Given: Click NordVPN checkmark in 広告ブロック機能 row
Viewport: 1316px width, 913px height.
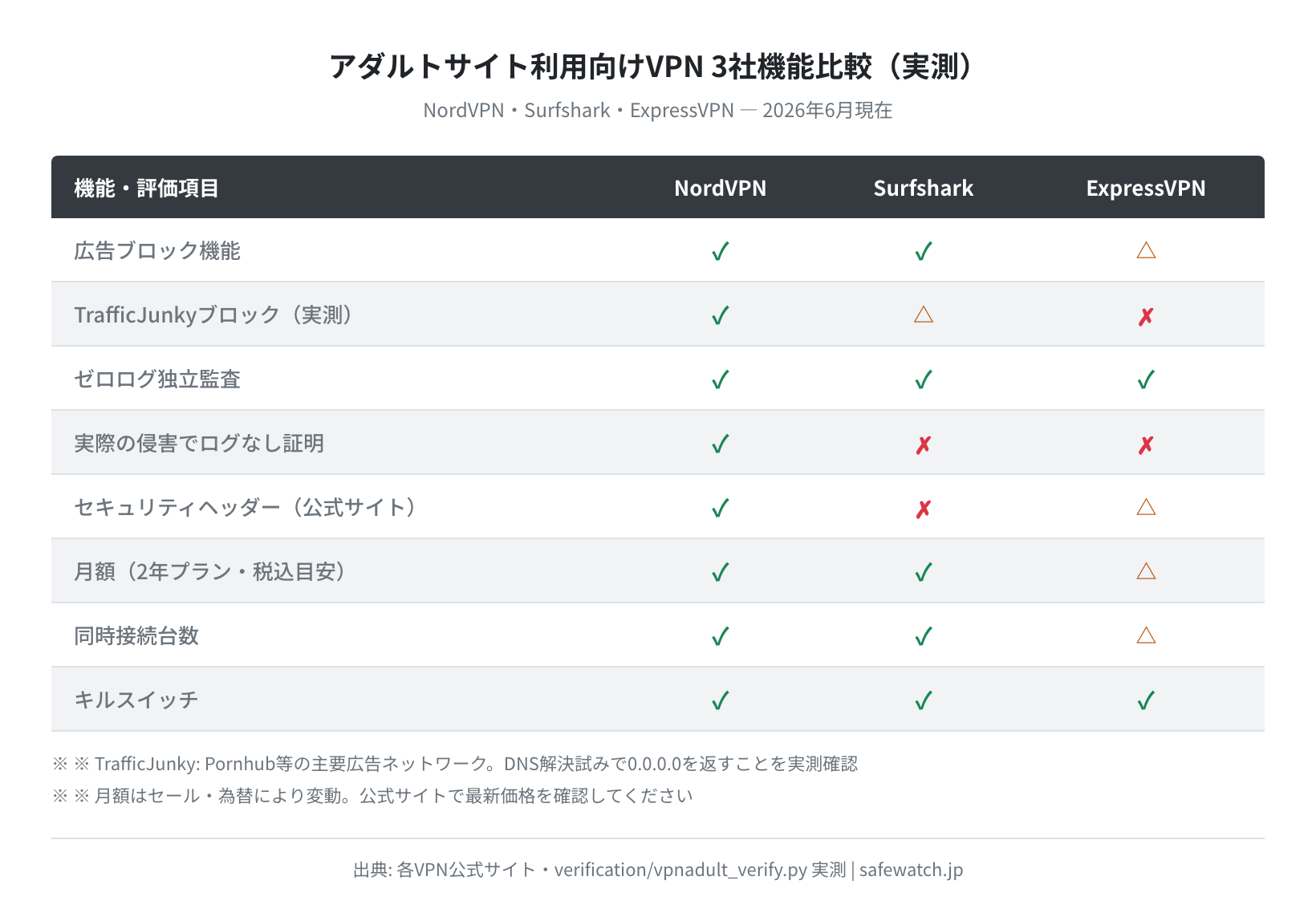Looking at the screenshot, I should tap(721, 251).
